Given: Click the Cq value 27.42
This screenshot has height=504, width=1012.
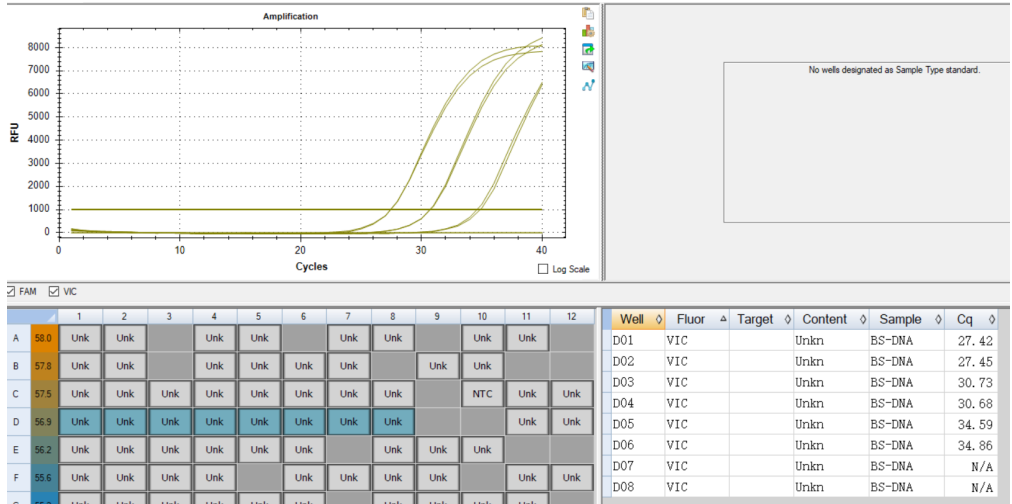Looking at the screenshot, I should (x=976, y=341).
